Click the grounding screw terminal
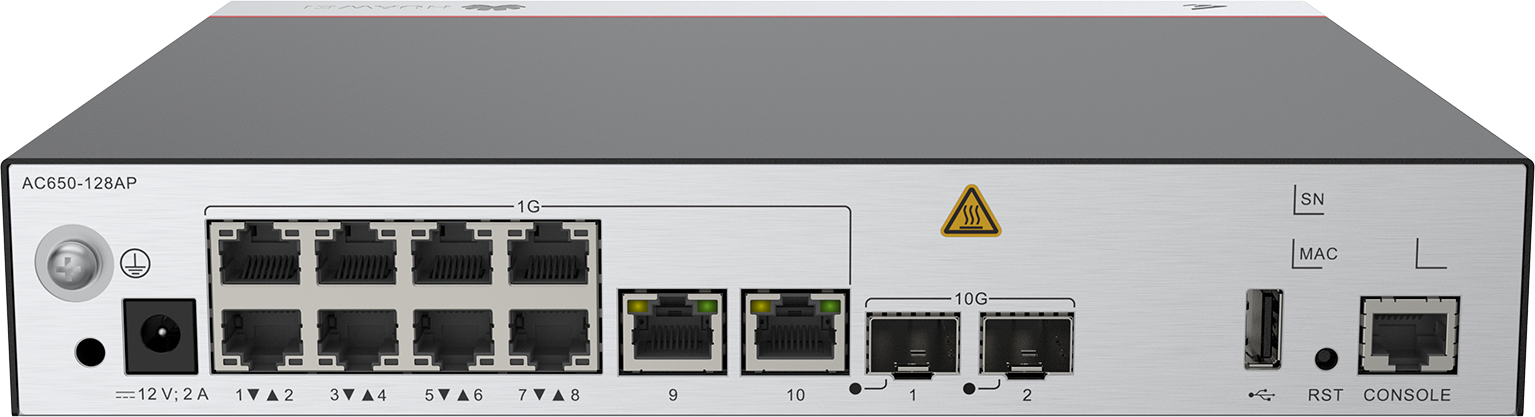The width and height of the screenshot is (1535, 417). coord(66,264)
